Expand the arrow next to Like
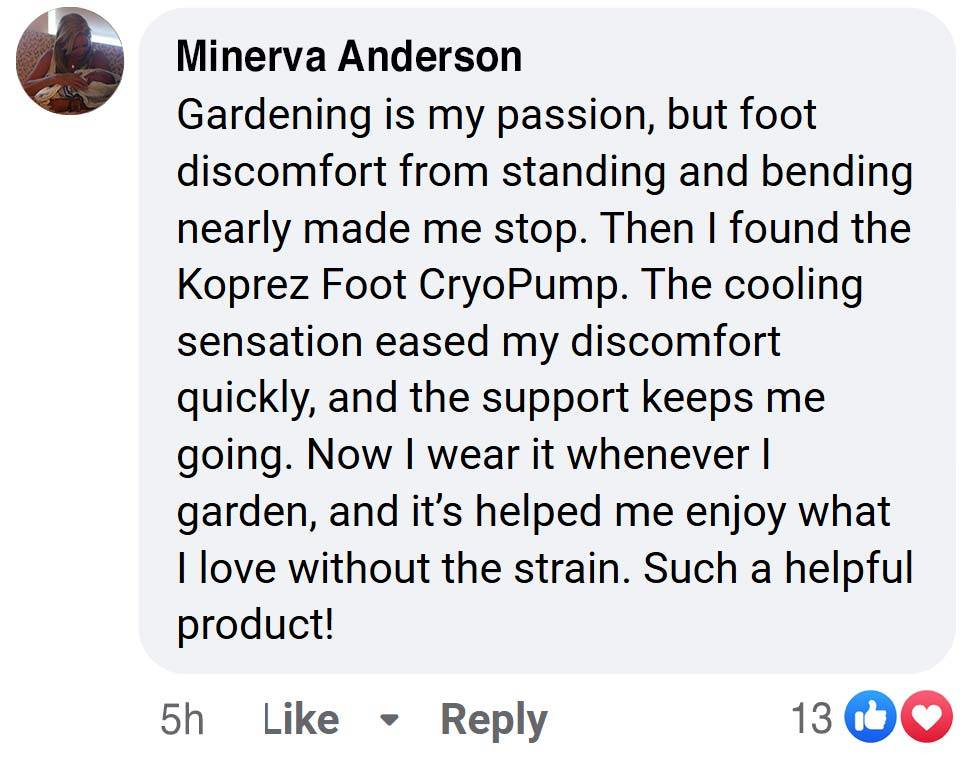 tap(389, 720)
